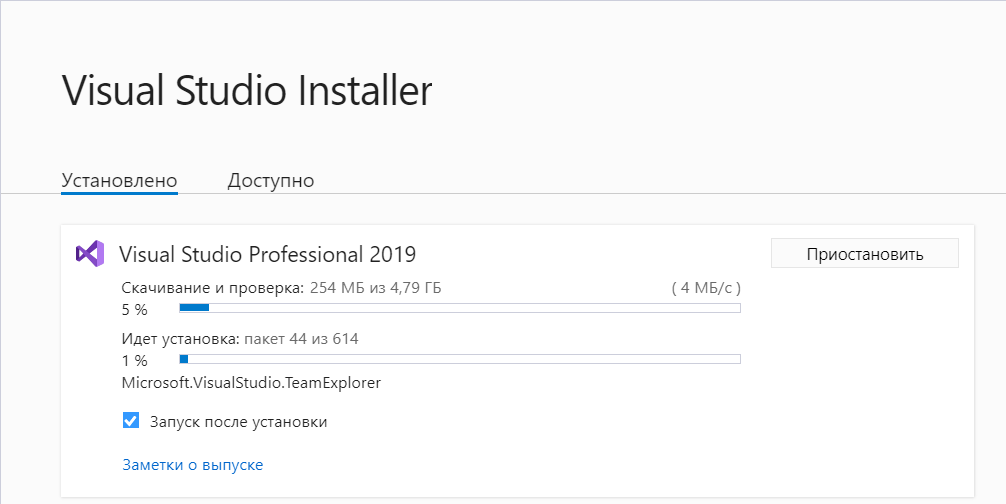Click the 5 % download percentage label
Viewport: 1006px width, 504px height.
click(x=135, y=310)
